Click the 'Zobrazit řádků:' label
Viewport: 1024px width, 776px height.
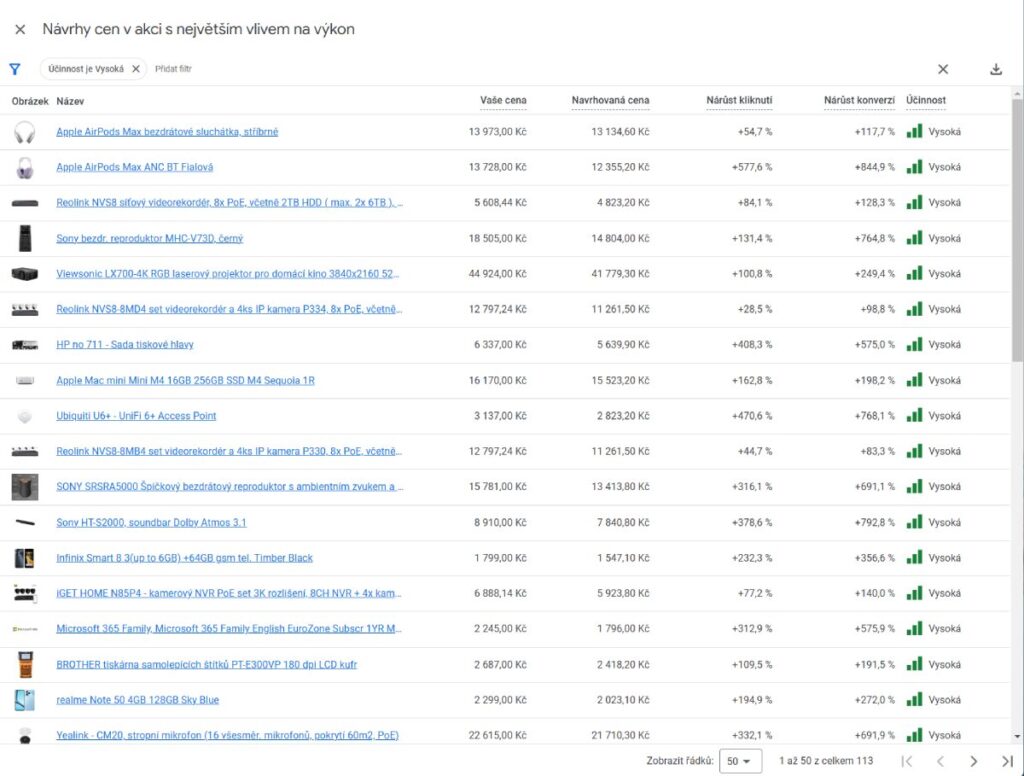click(x=680, y=761)
